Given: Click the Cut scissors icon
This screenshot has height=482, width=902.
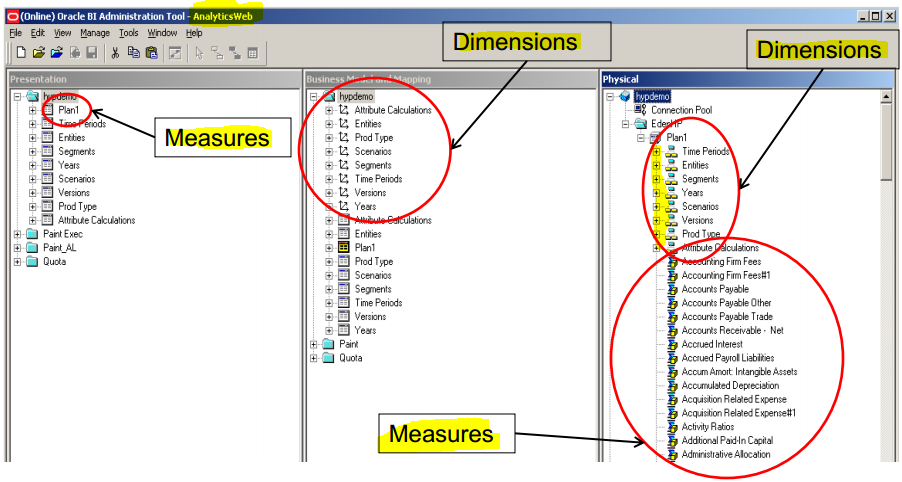Looking at the screenshot, I should tap(115, 53).
